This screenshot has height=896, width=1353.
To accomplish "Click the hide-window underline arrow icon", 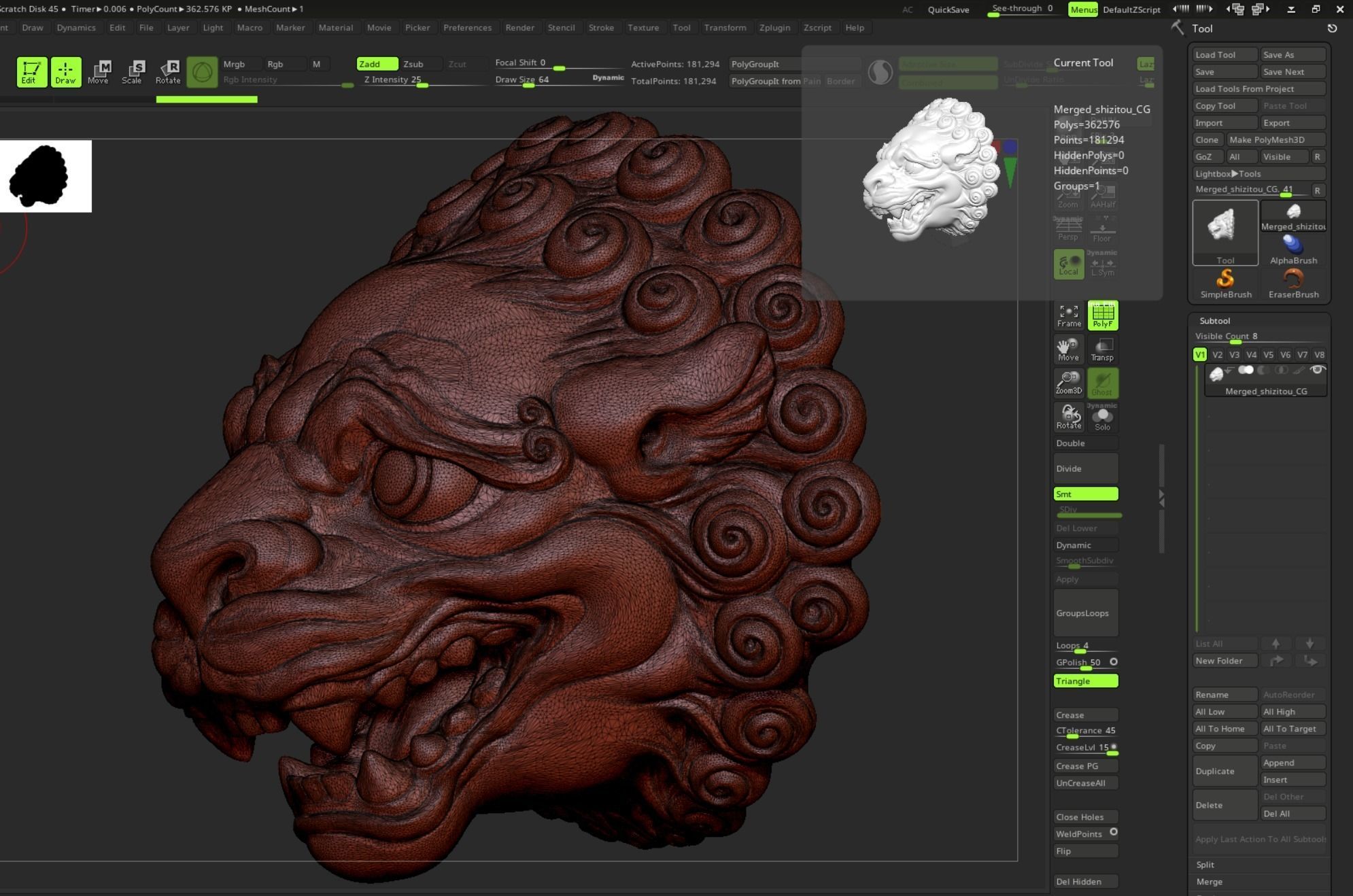I will (1291, 9).
